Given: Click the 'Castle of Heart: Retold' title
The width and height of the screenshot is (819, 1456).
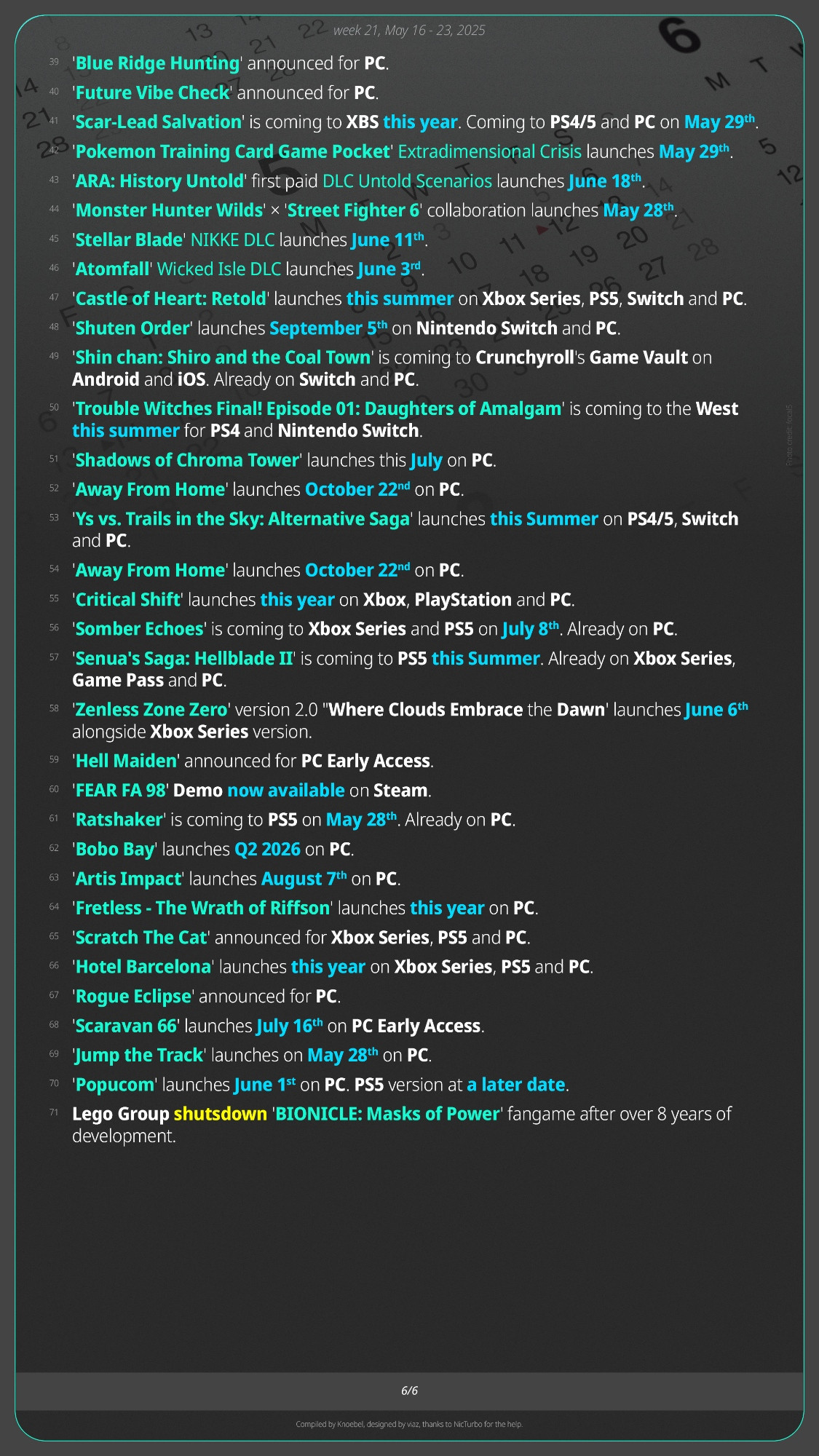Looking at the screenshot, I should 171,299.
